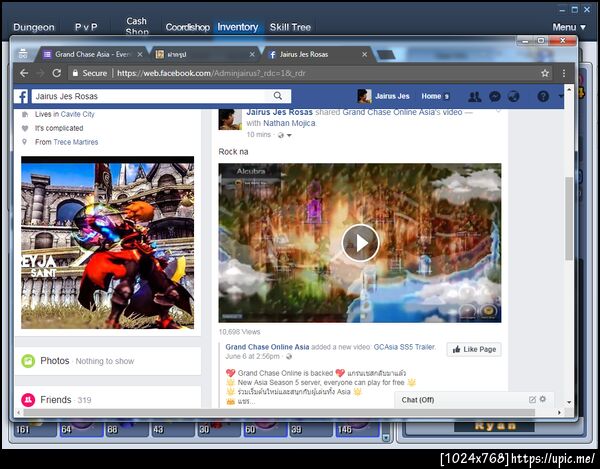Select the inventory slot showing 146
The height and width of the screenshot is (469, 600).
tap(357, 430)
